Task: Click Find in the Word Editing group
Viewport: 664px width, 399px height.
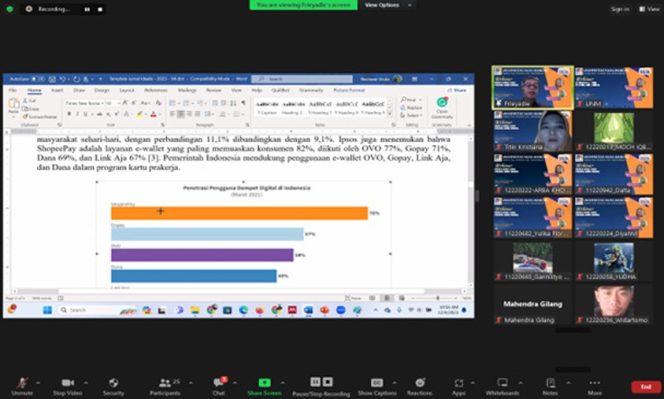Action: (410, 100)
